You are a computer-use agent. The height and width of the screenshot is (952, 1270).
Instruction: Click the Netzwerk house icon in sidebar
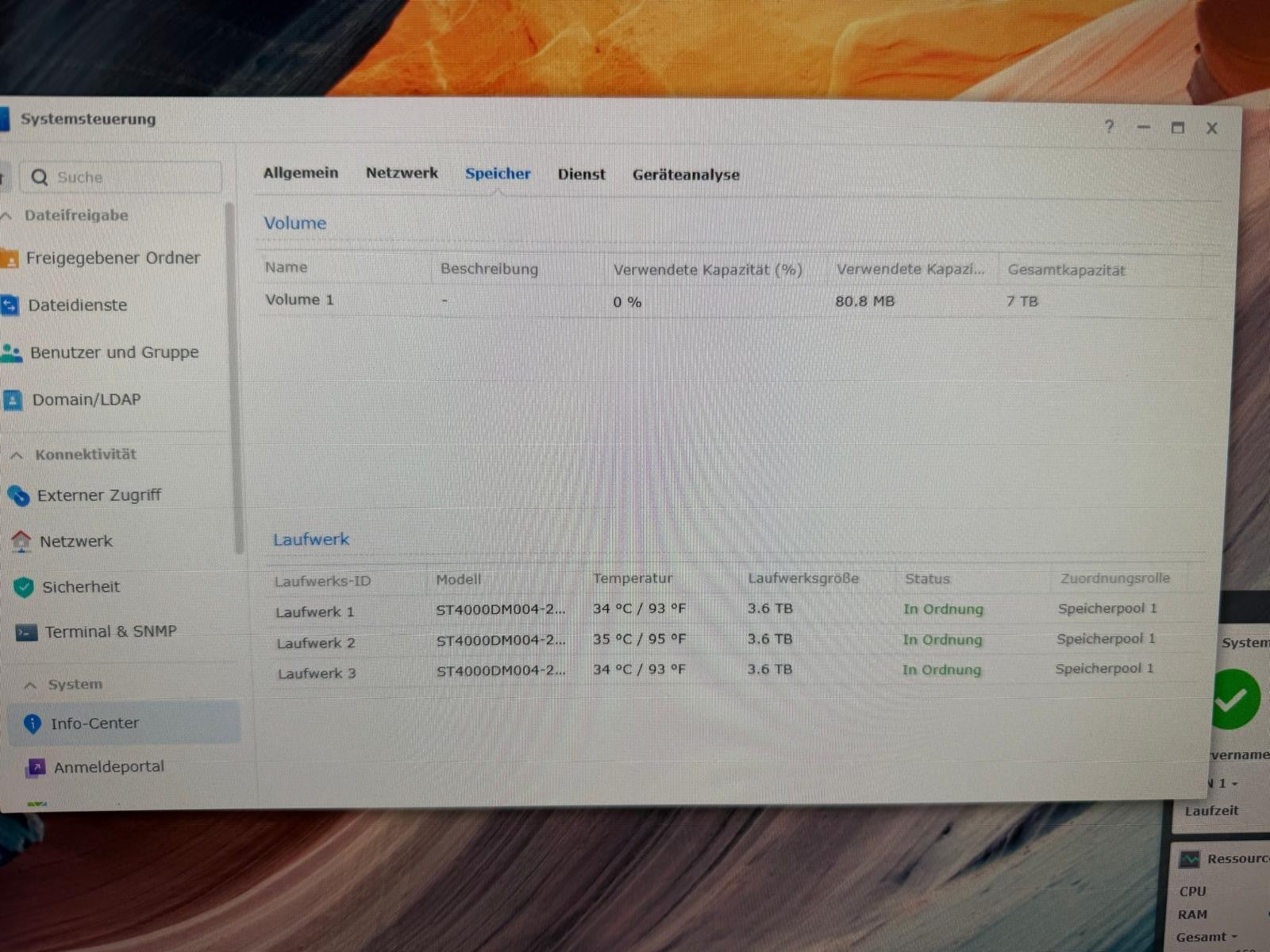(x=21, y=542)
